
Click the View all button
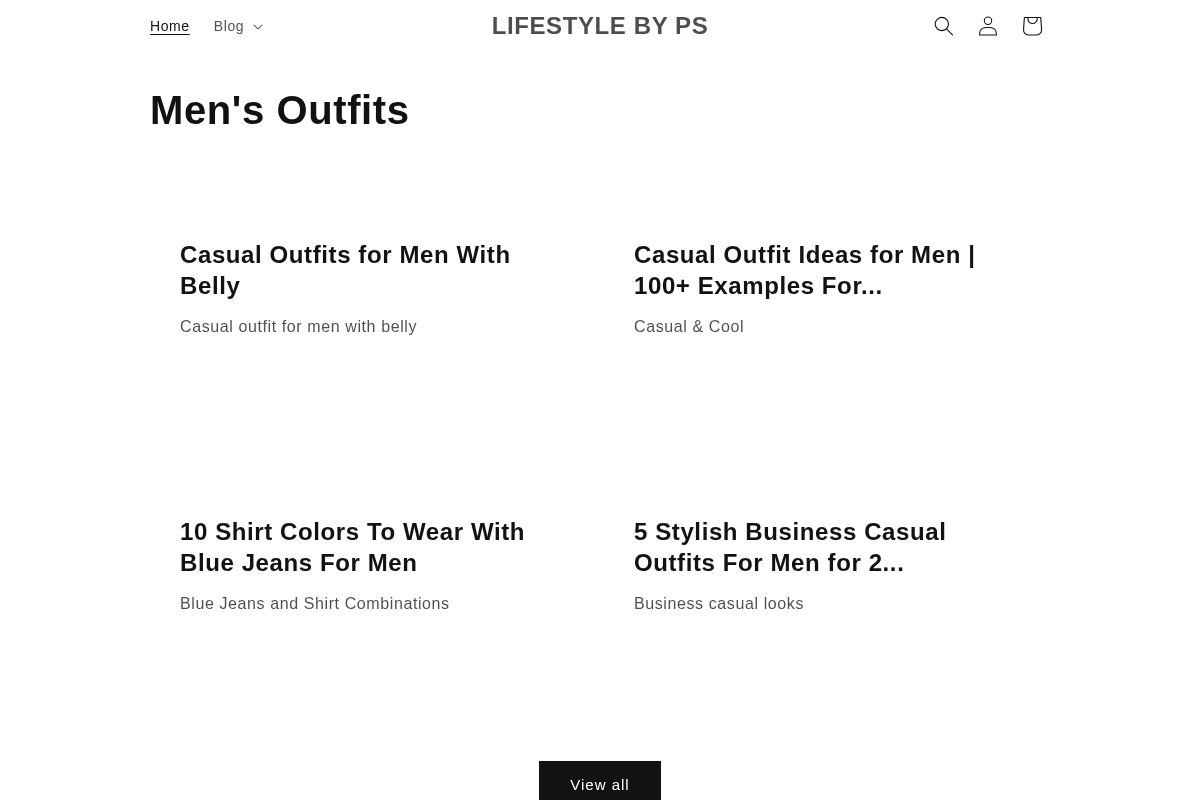click(x=600, y=784)
